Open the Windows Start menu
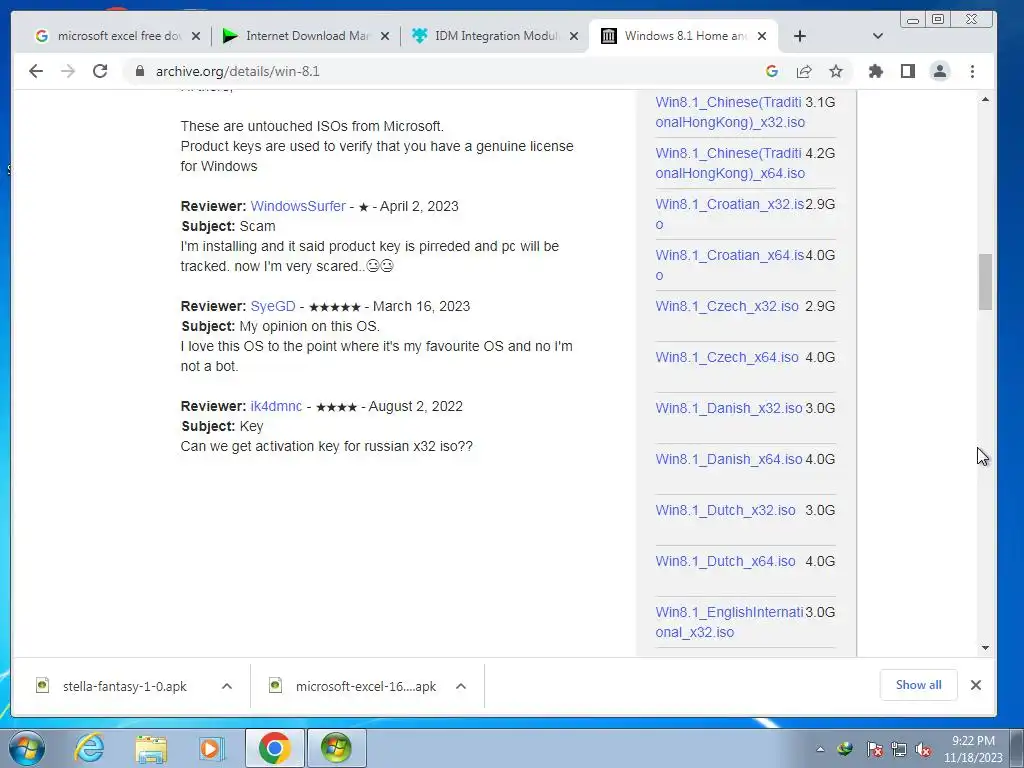This screenshot has width=1024, height=768. pos(27,748)
